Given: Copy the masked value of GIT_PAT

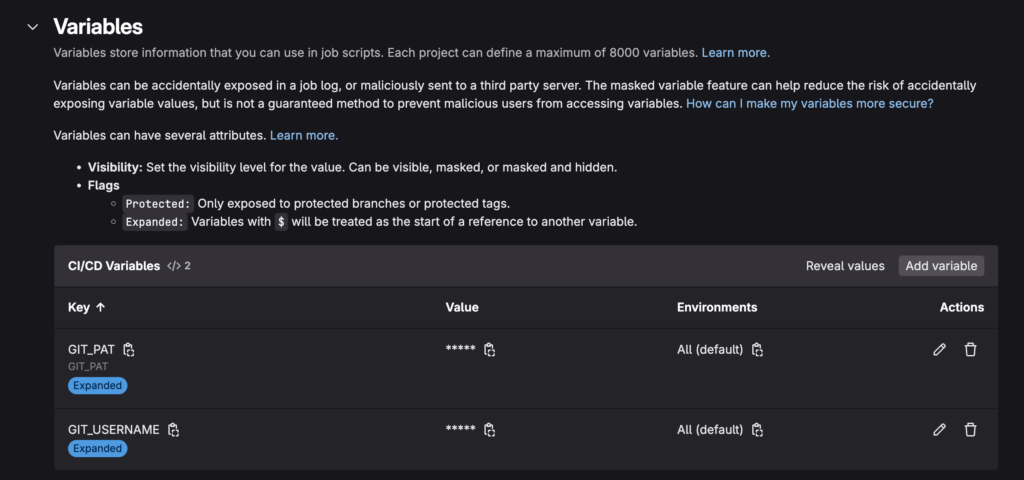Looking at the screenshot, I should pos(490,349).
